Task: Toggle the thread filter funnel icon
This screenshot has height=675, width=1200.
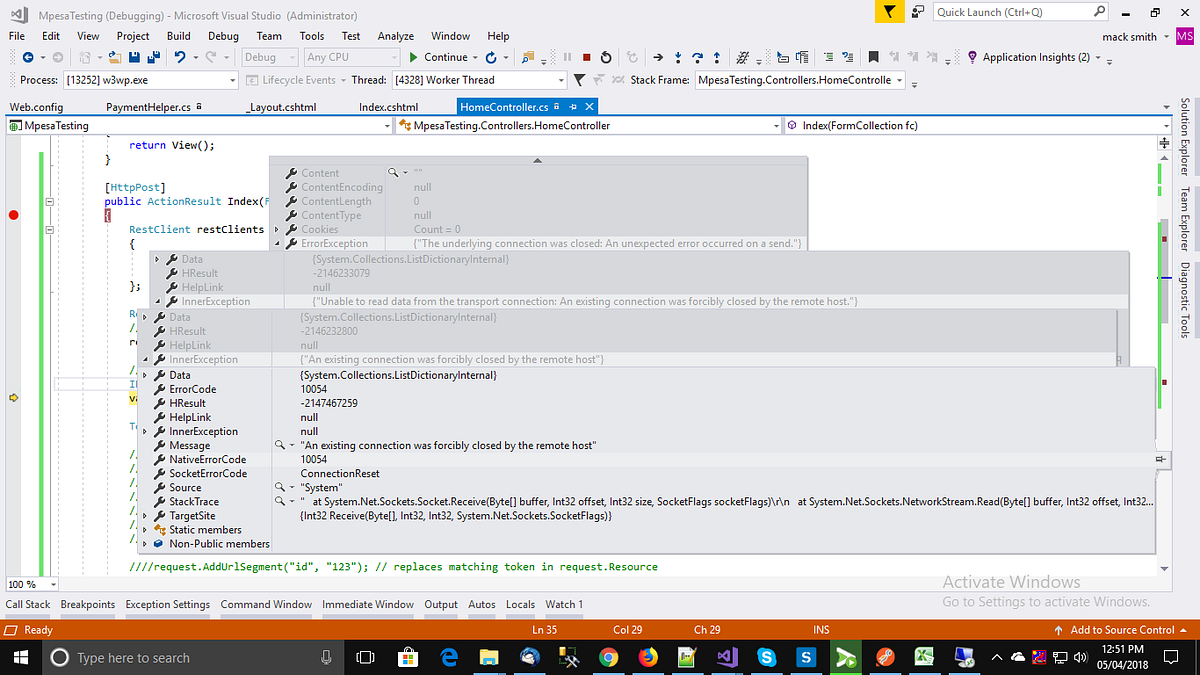Action: [x=578, y=80]
